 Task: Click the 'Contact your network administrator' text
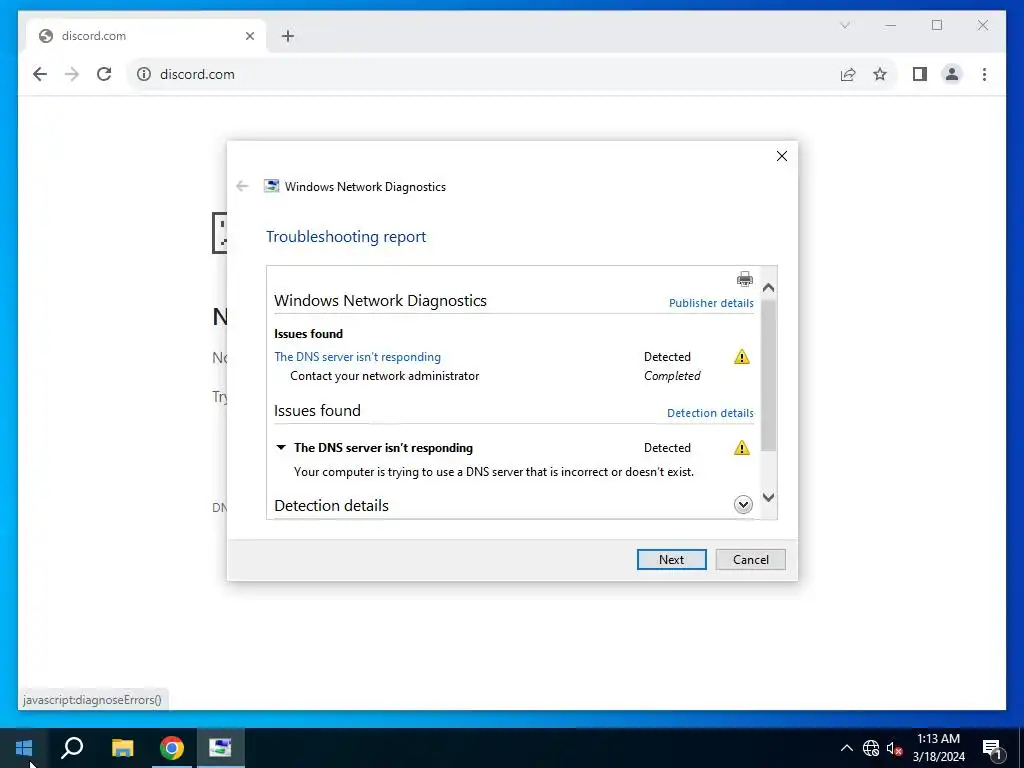[385, 376]
